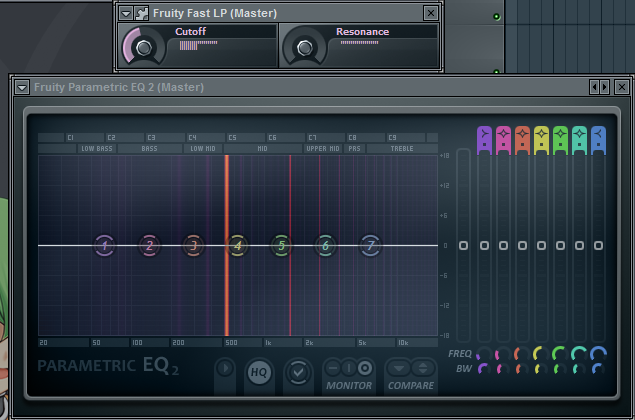Viewport: 635px width, 420px height.
Task: Click the band 7 node on the EQ curve
Action: [370, 245]
